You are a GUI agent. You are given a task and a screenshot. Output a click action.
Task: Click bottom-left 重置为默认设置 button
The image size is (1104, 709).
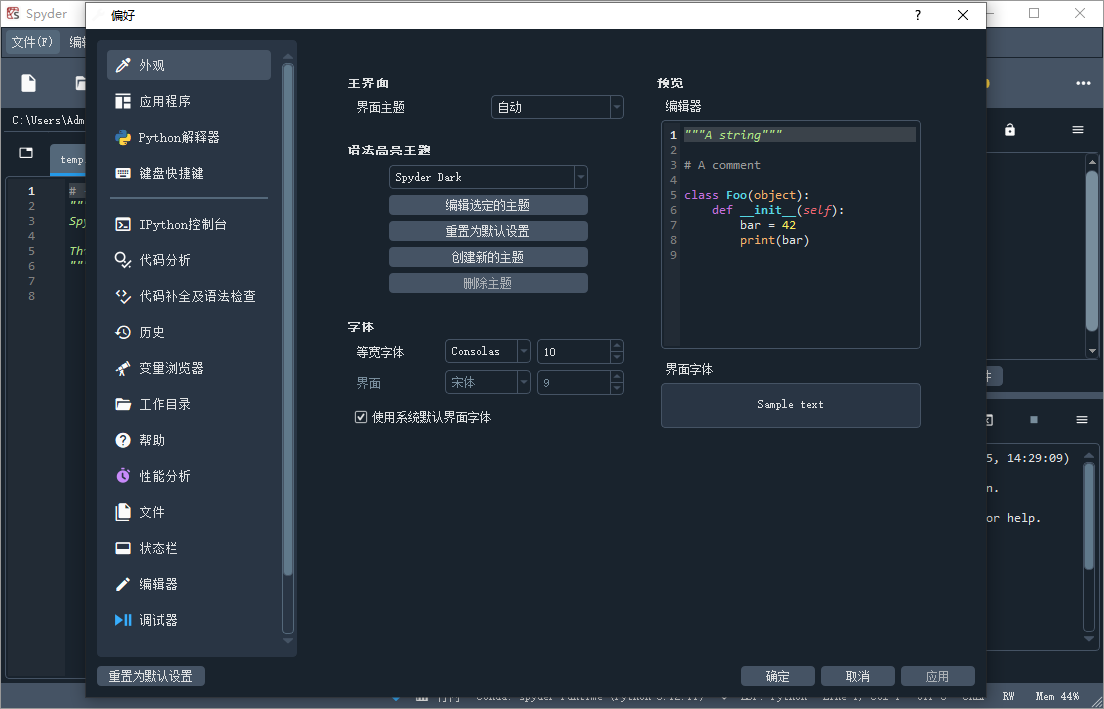151,676
